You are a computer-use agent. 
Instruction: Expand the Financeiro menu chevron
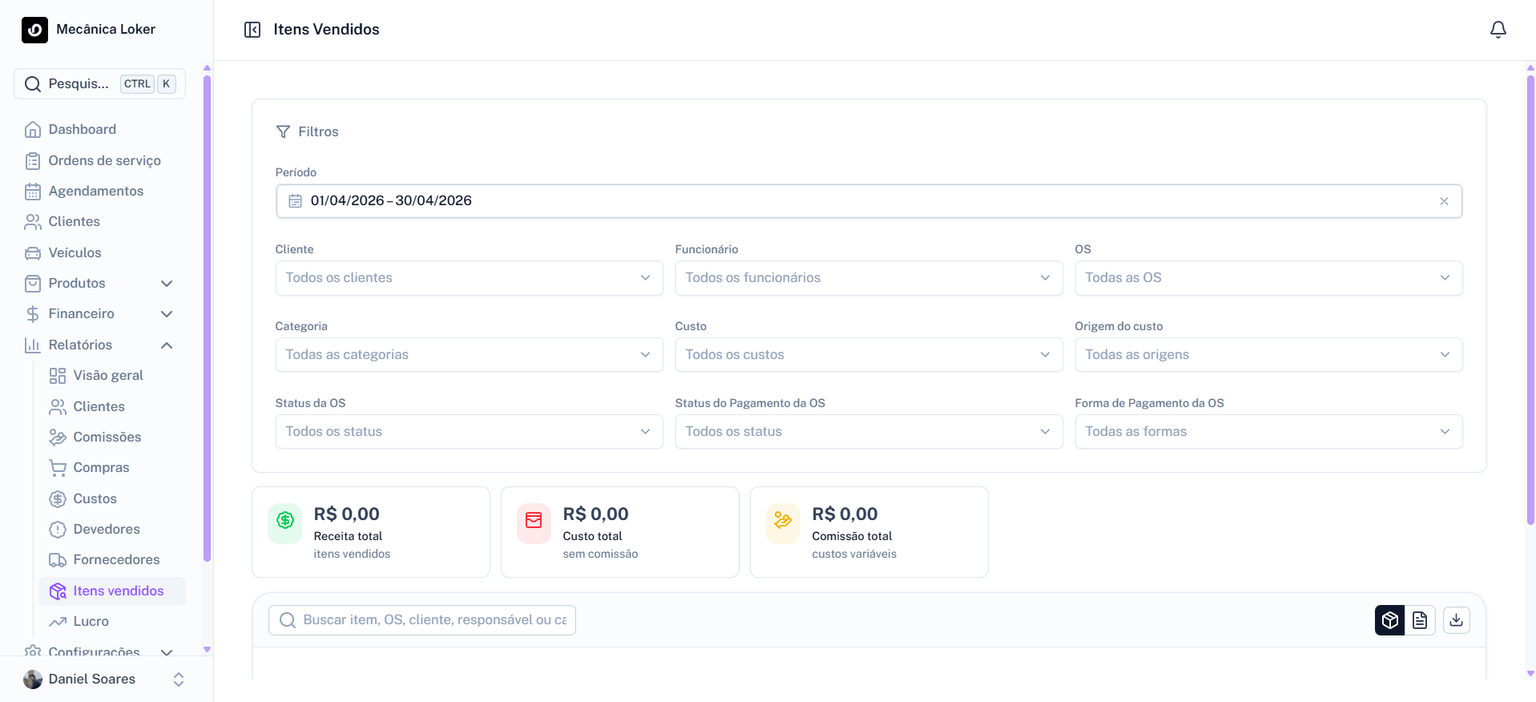point(167,314)
